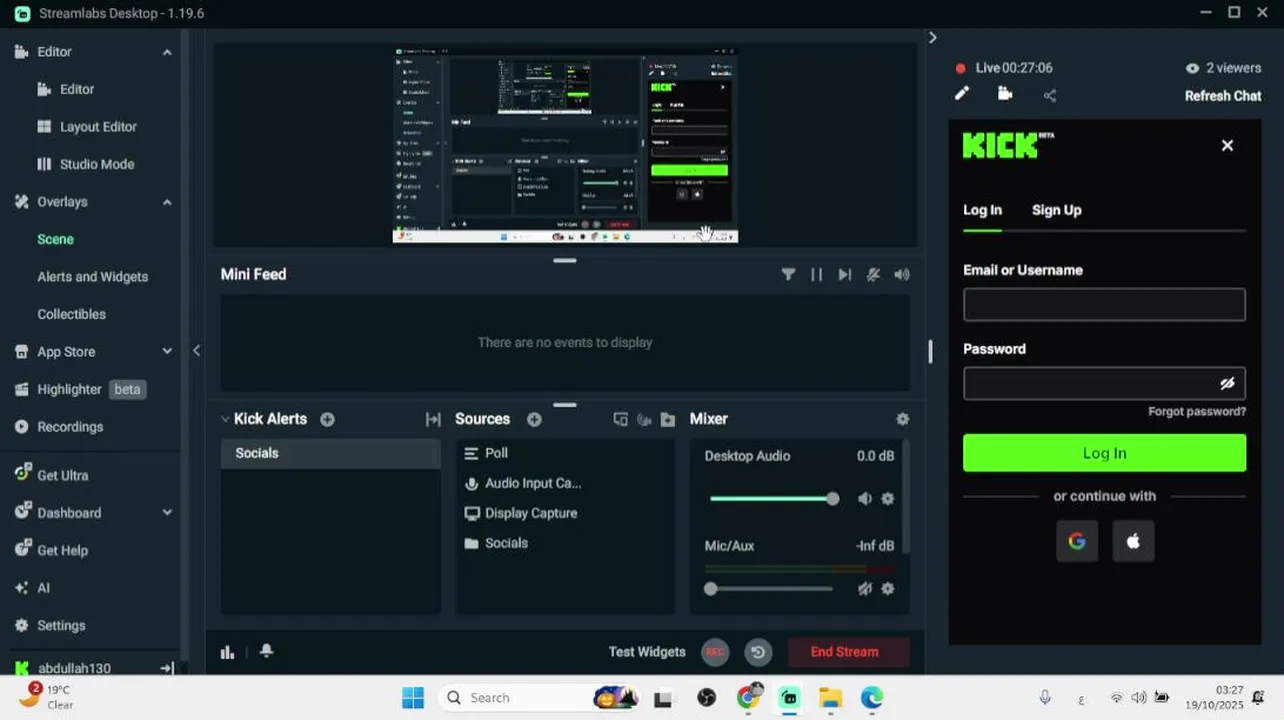Open Collectibles in the sidebar
The width and height of the screenshot is (1284, 720).
tap(71, 314)
